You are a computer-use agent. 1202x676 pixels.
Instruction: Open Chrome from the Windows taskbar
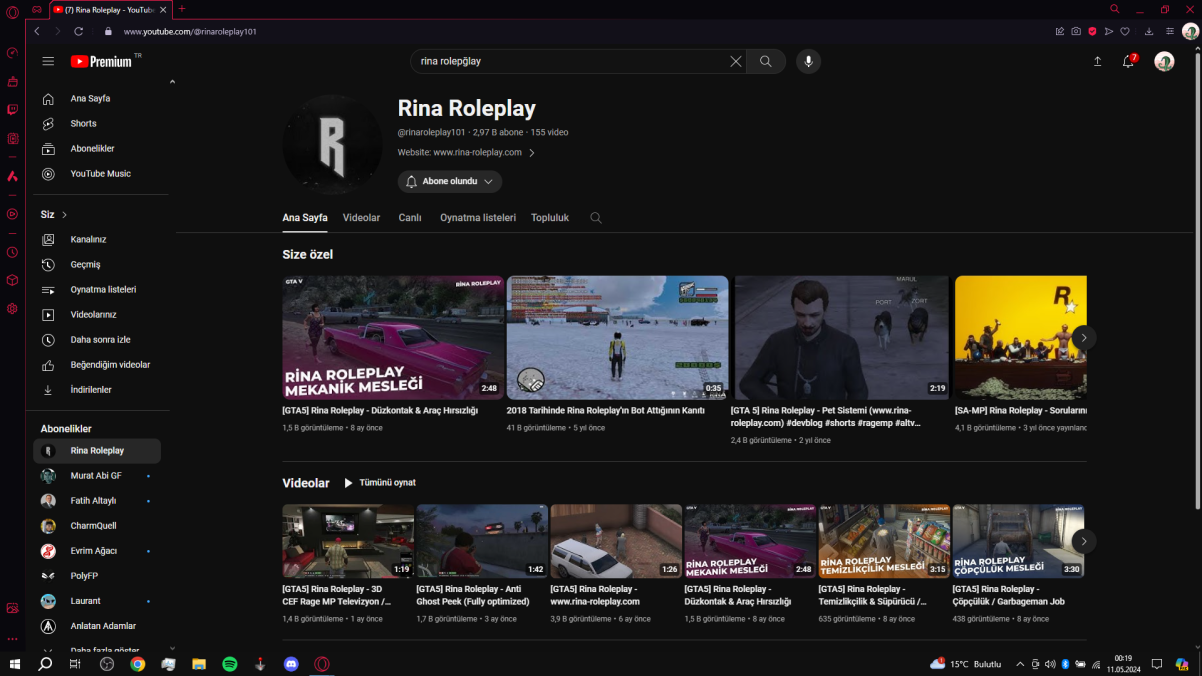tap(137, 664)
